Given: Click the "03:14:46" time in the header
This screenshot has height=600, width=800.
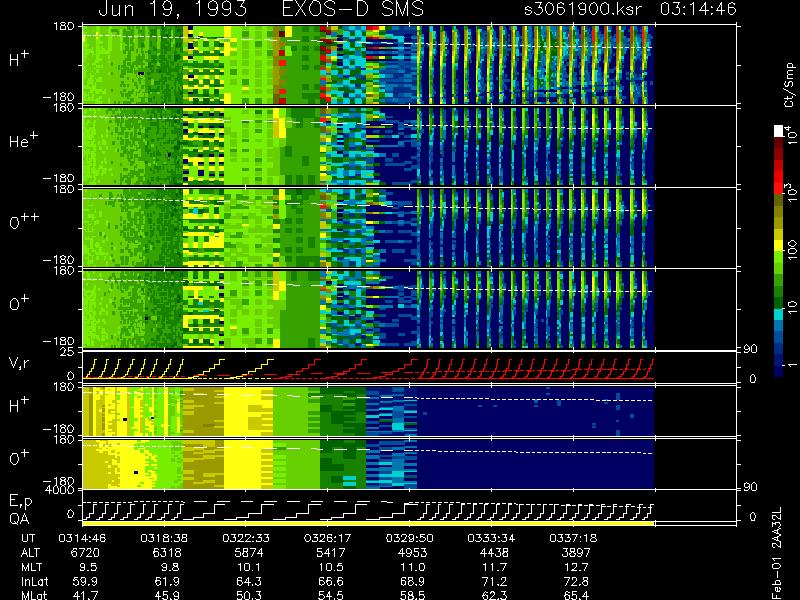Looking at the screenshot, I should (x=698, y=9).
